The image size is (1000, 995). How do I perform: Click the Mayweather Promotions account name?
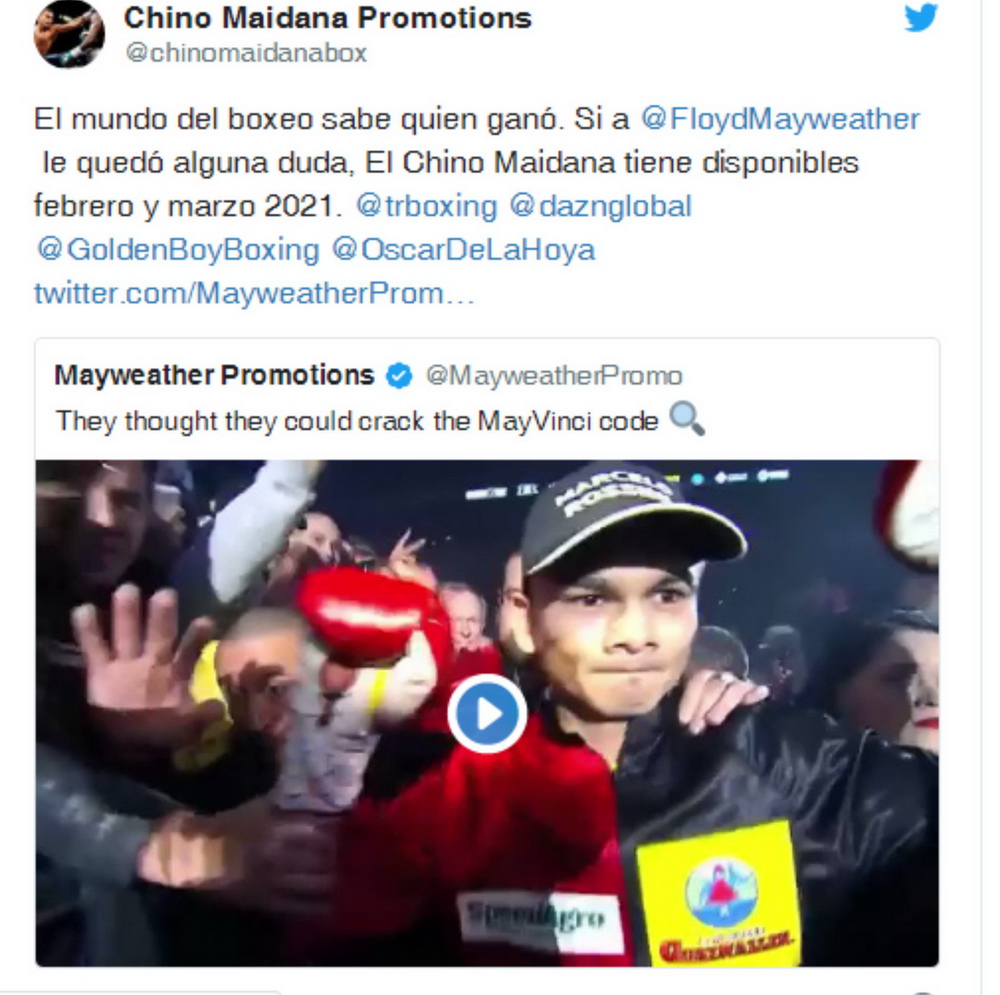click(214, 375)
